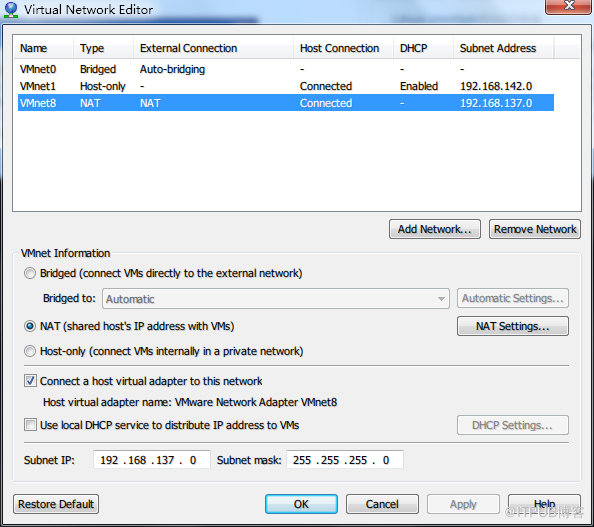
Task: Enable Use local DHCP service checkbox
Action: (30, 425)
